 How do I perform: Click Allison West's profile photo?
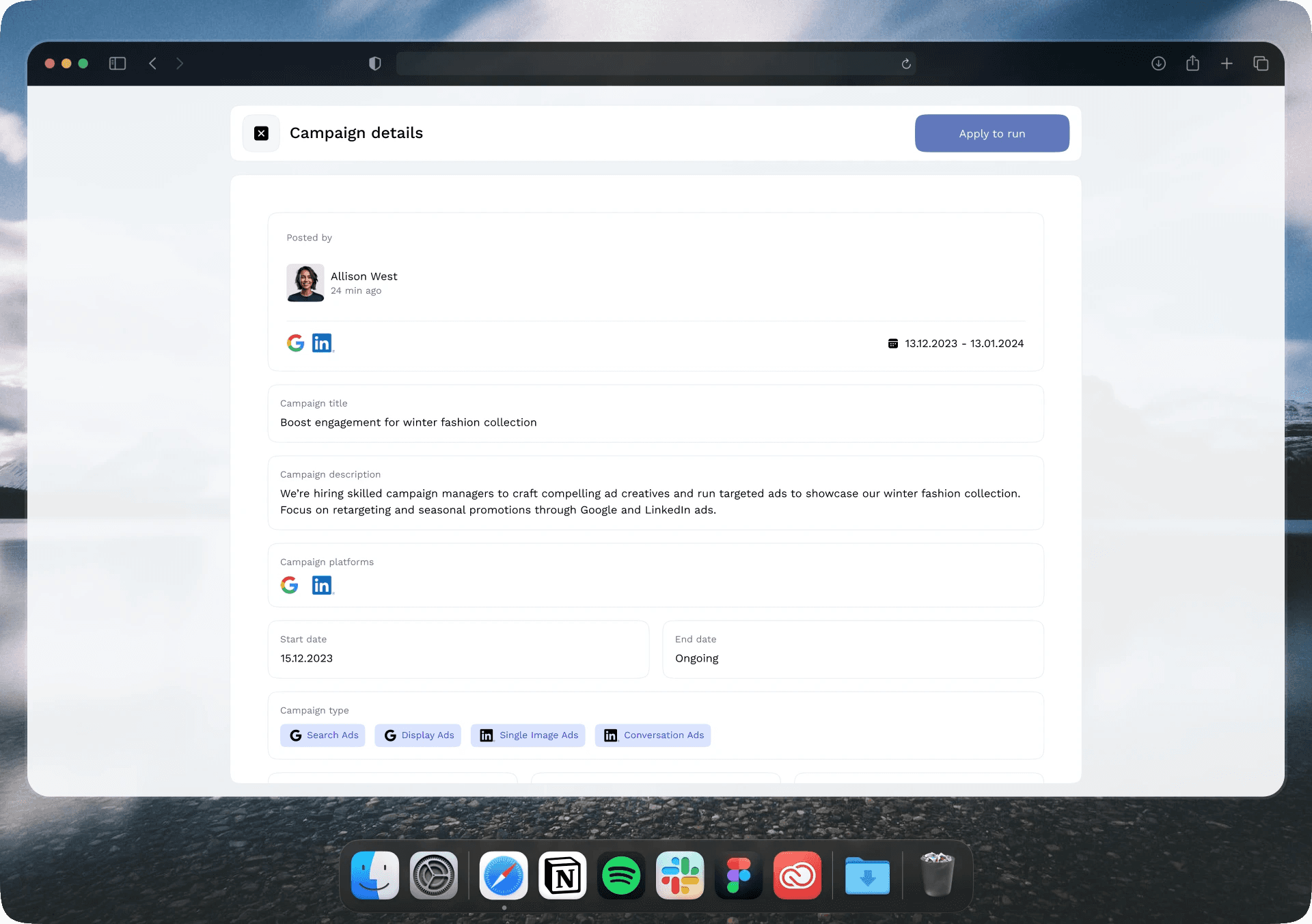(x=305, y=283)
